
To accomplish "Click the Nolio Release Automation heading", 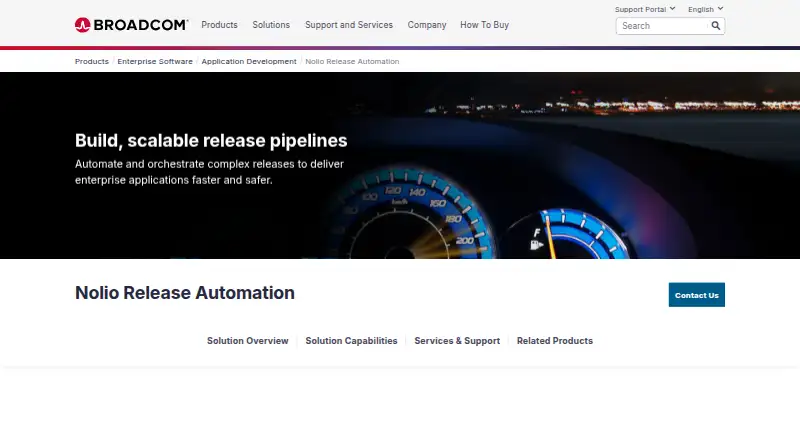I will [x=185, y=292].
